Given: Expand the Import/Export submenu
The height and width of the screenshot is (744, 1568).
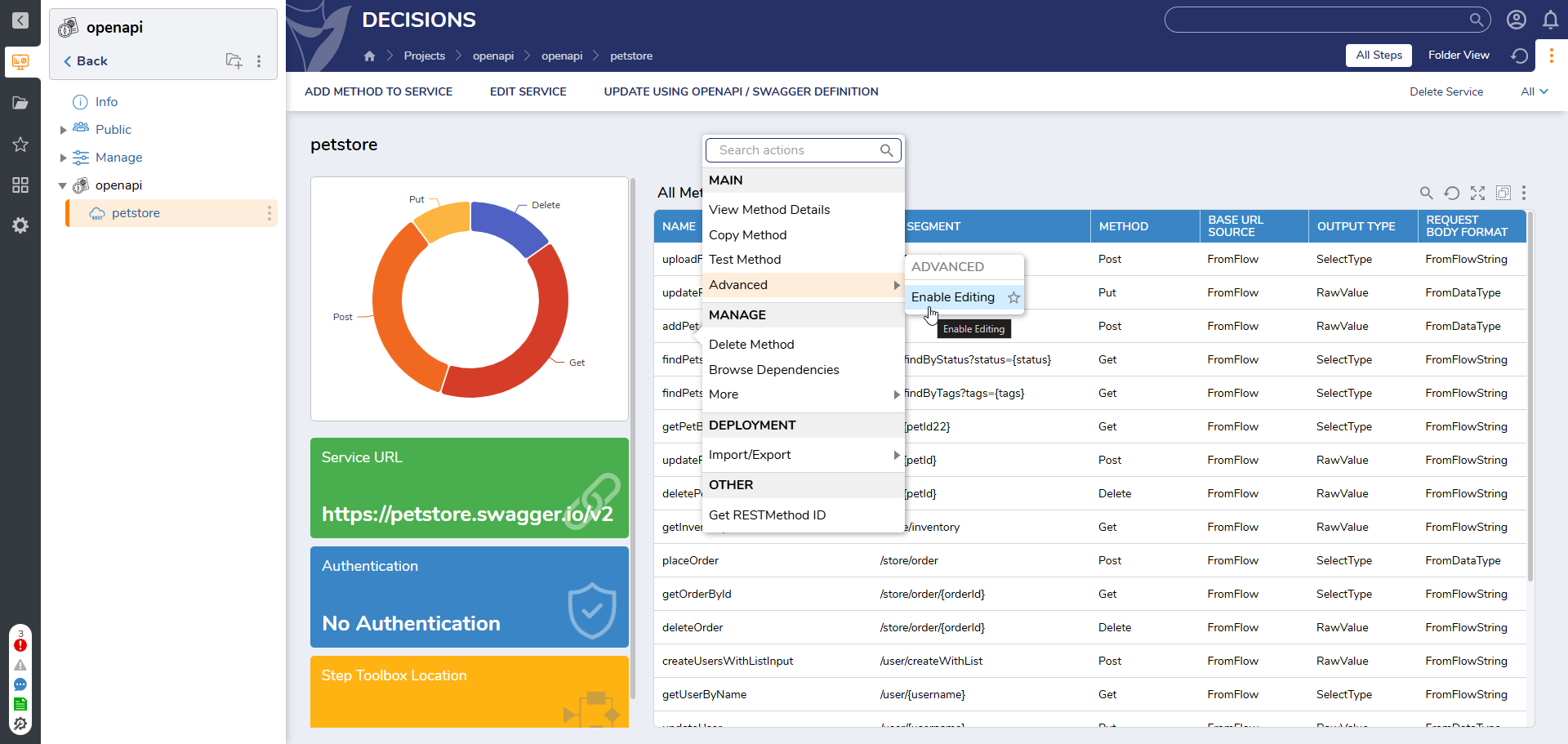Looking at the screenshot, I should click(x=804, y=455).
